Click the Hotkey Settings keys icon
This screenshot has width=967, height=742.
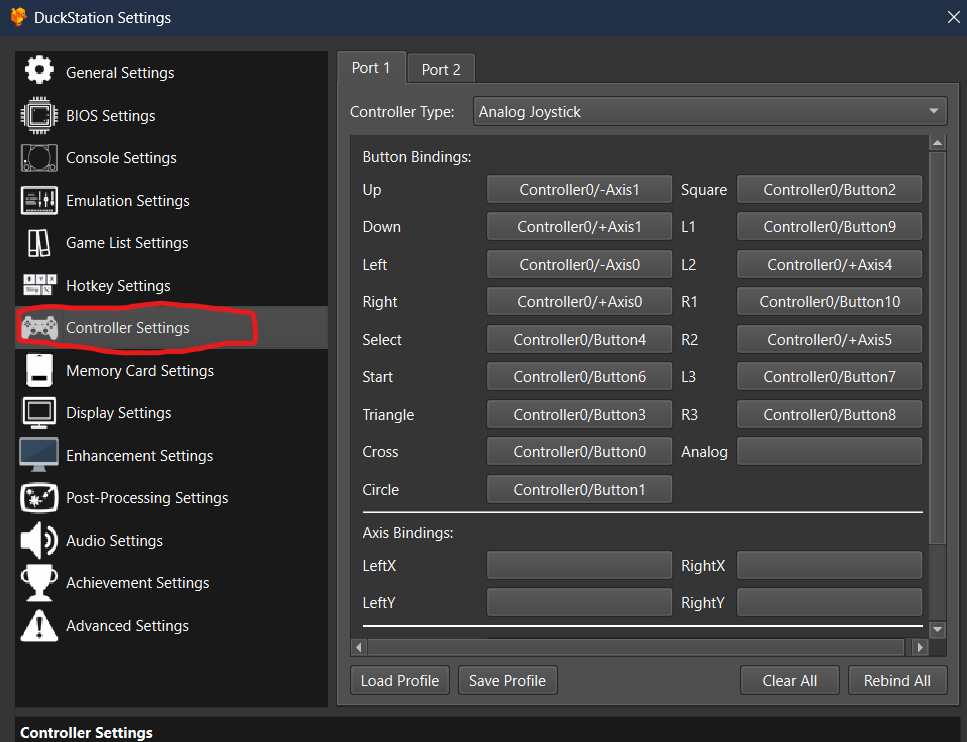click(x=39, y=285)
